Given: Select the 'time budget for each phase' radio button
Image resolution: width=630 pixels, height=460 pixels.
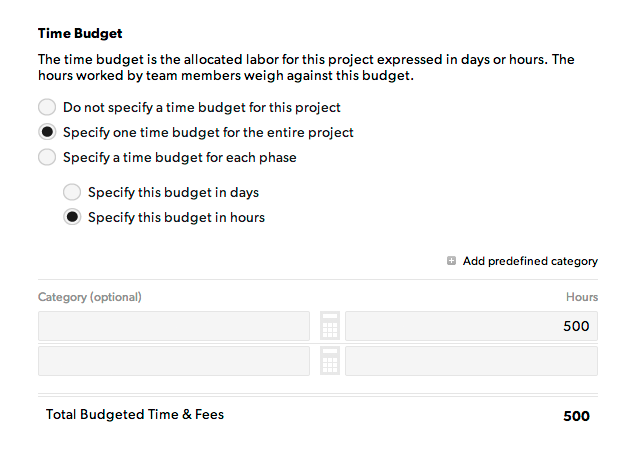Looking at the screenshot, I should (47, 157).
